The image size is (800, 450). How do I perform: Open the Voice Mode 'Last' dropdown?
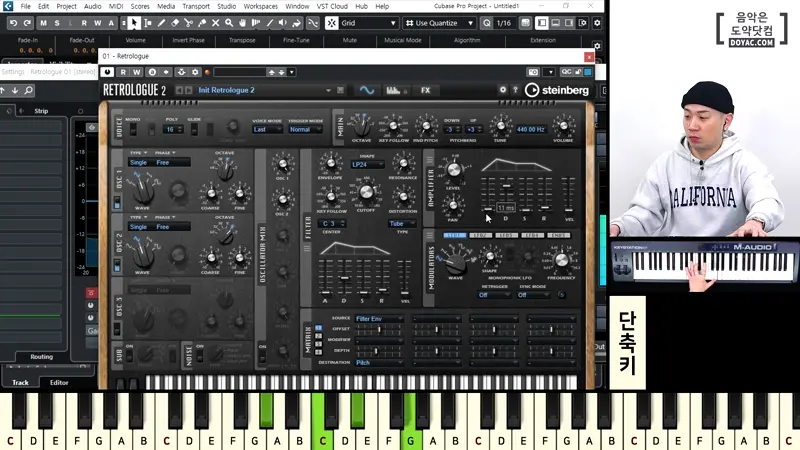[x=267, y=130]
